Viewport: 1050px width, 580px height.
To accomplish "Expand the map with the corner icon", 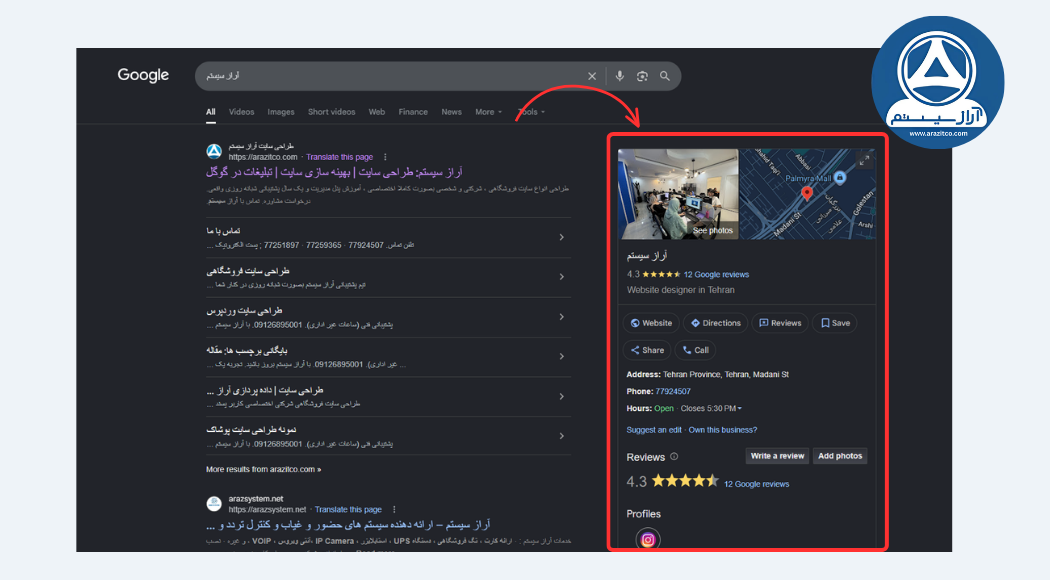I will click(865, 160).
